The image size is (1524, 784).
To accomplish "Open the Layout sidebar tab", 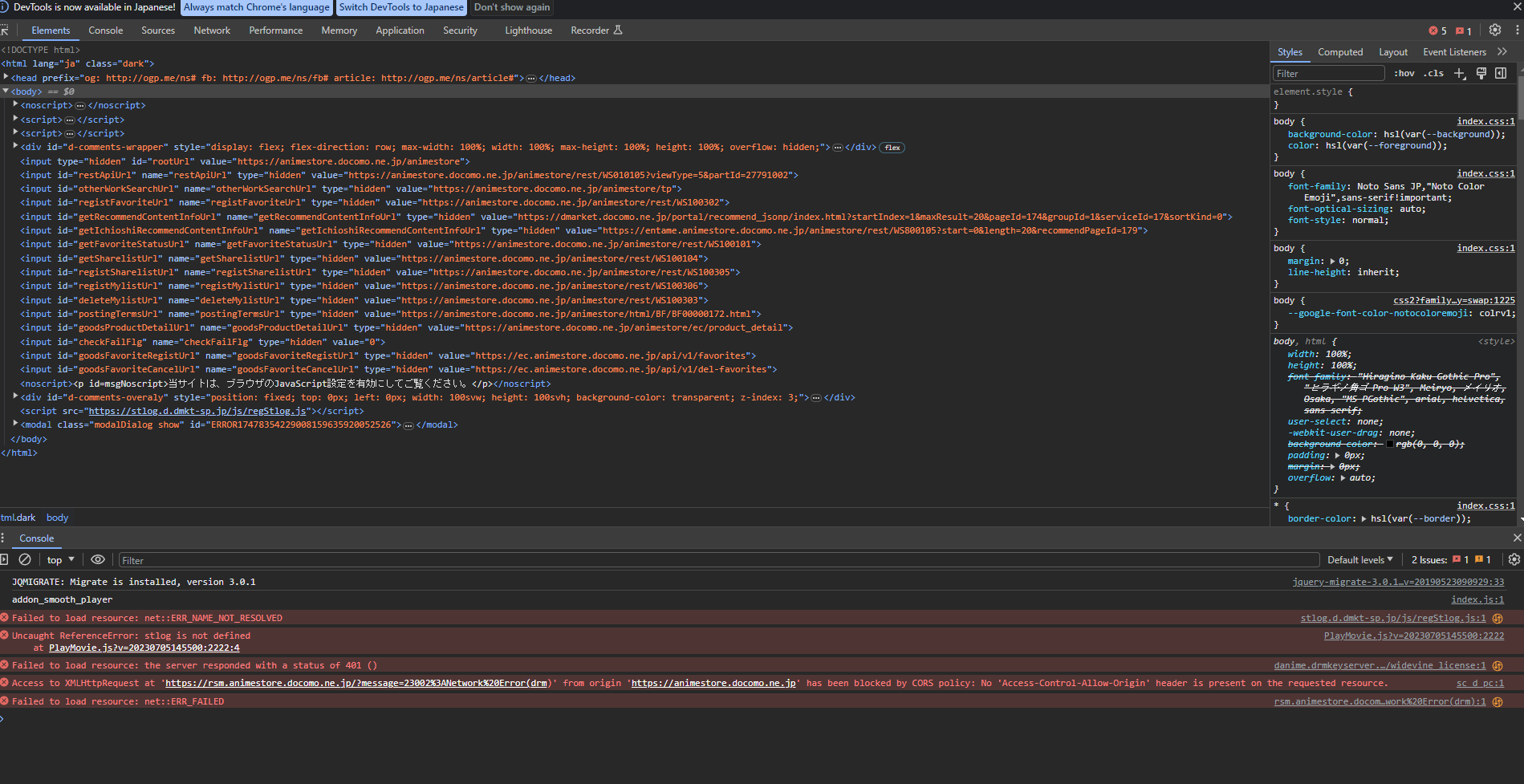I will point(1393,52).
